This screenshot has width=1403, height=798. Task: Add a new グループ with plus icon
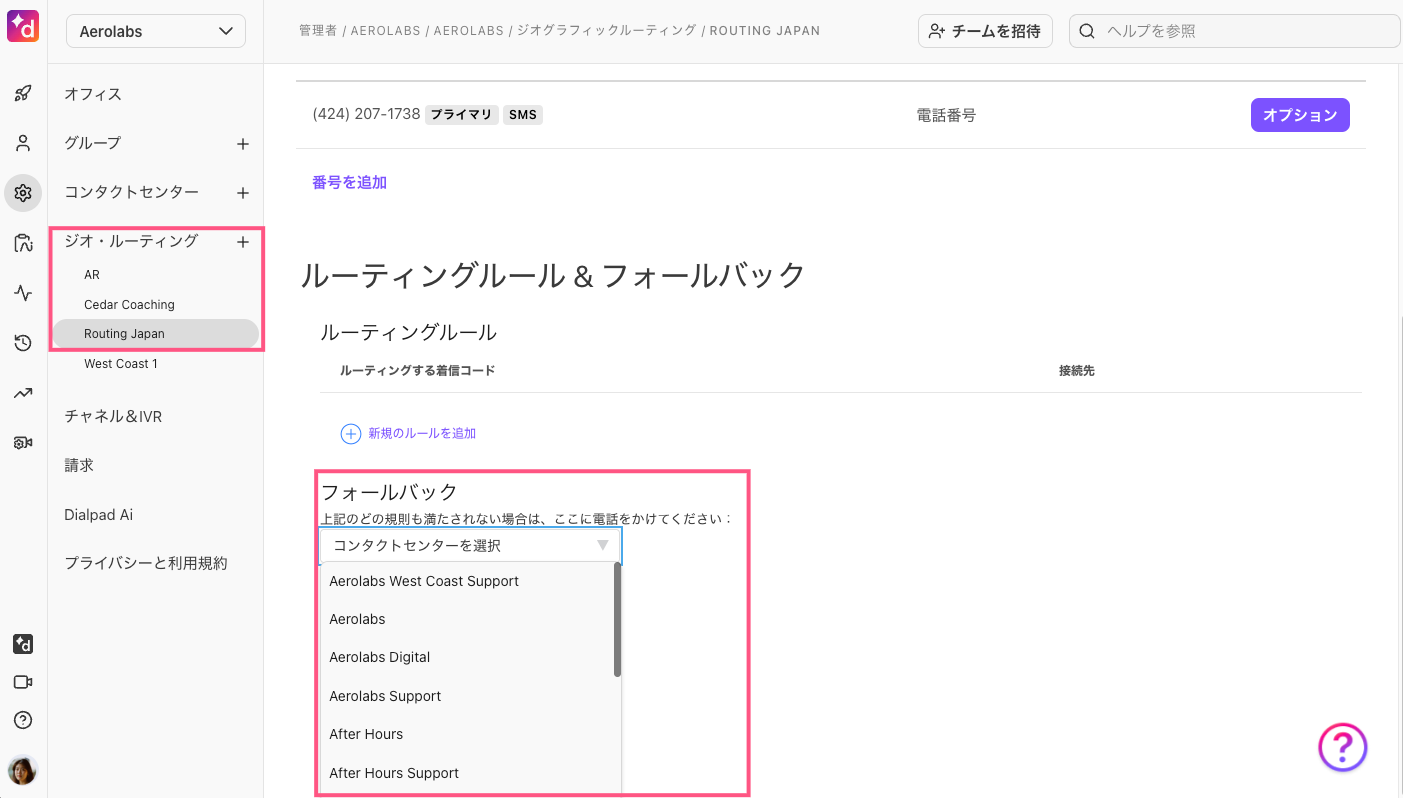tap(242, 144)
